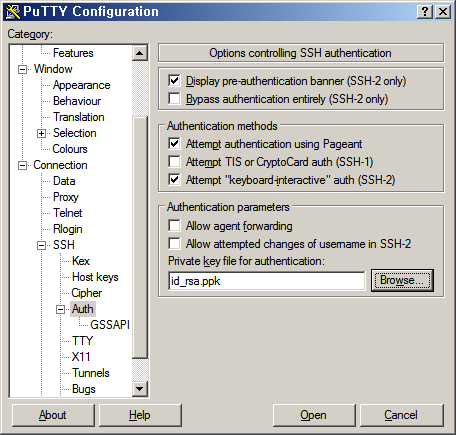Open TTY settings under SSH
456x435 pixels.
coord(82,341)
